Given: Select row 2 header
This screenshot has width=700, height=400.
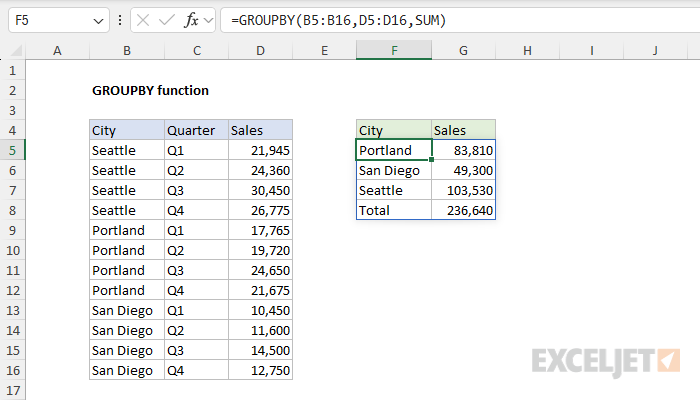Looking at the screenshot, I should (12, 91).
